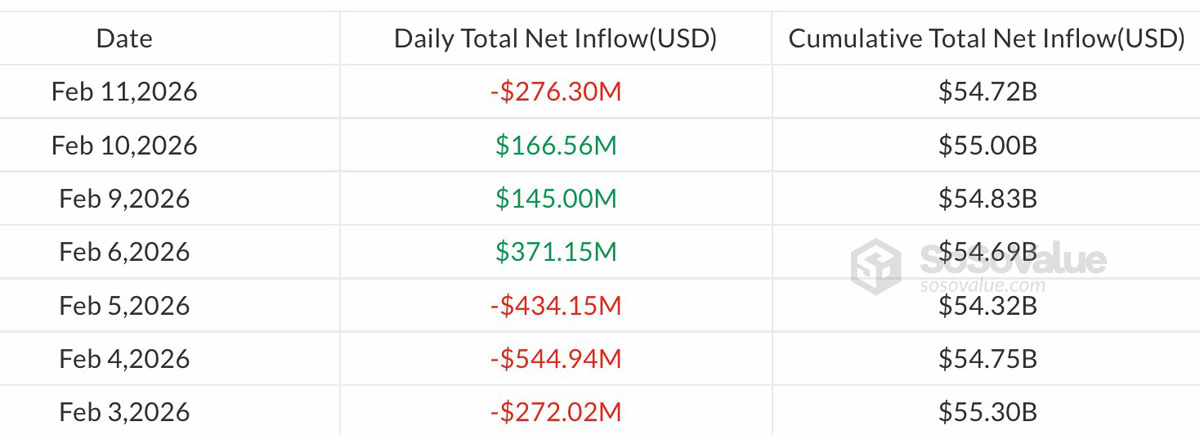Click the sosovalue.com watermark text

point(982,285)
